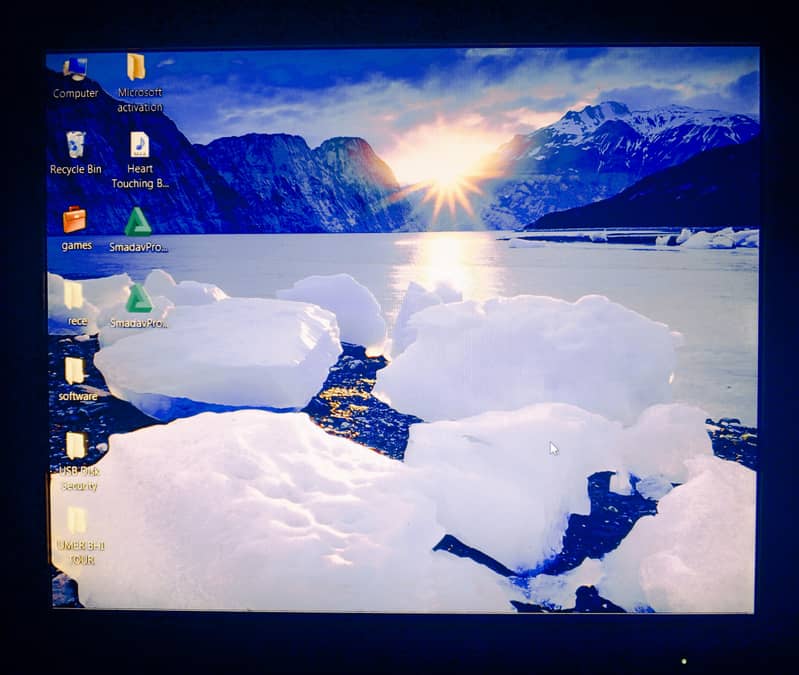Click the Recycle Bin icon
799x675 pixels.
pyautogui.click(x=75, y=144)
